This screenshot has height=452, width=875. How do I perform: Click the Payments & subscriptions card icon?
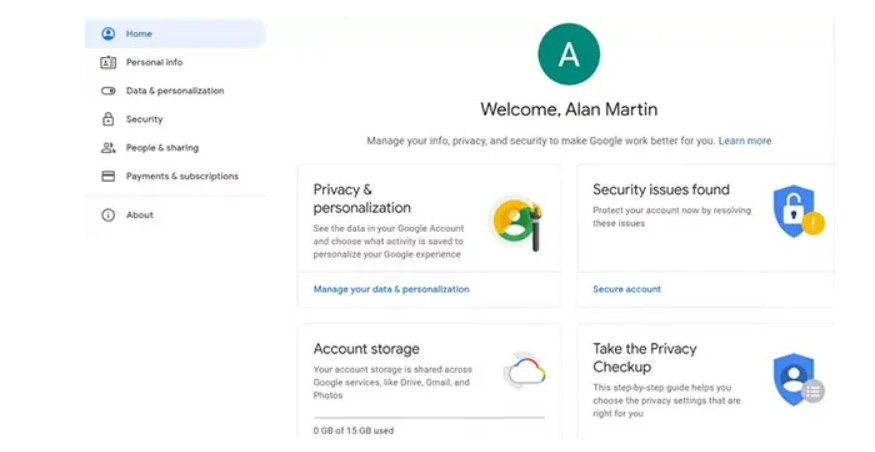[x=108, y=176]
